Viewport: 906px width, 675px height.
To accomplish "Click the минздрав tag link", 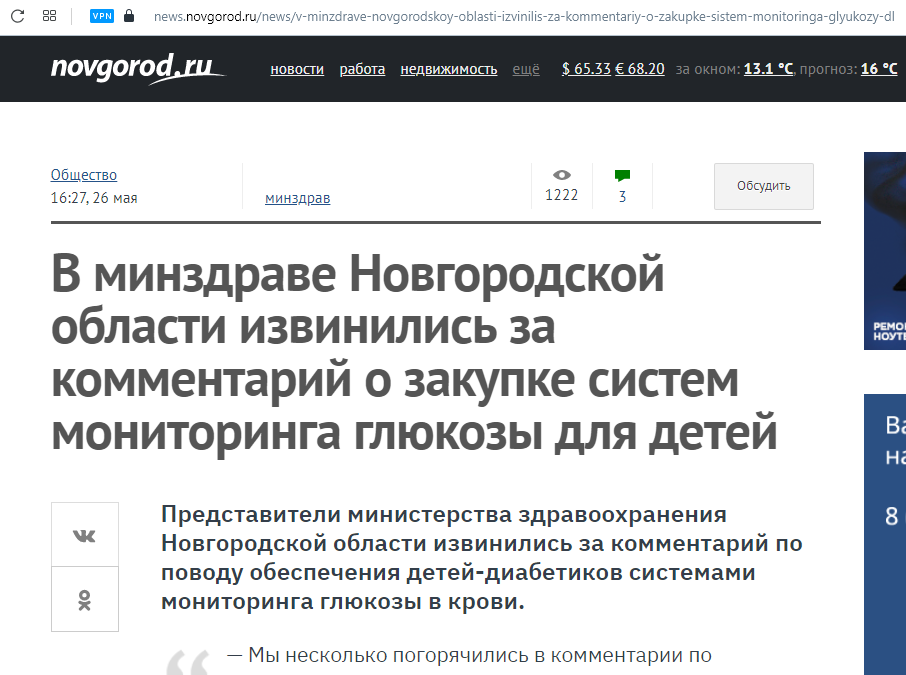I will pyautogui.click(x=297, y=198).
